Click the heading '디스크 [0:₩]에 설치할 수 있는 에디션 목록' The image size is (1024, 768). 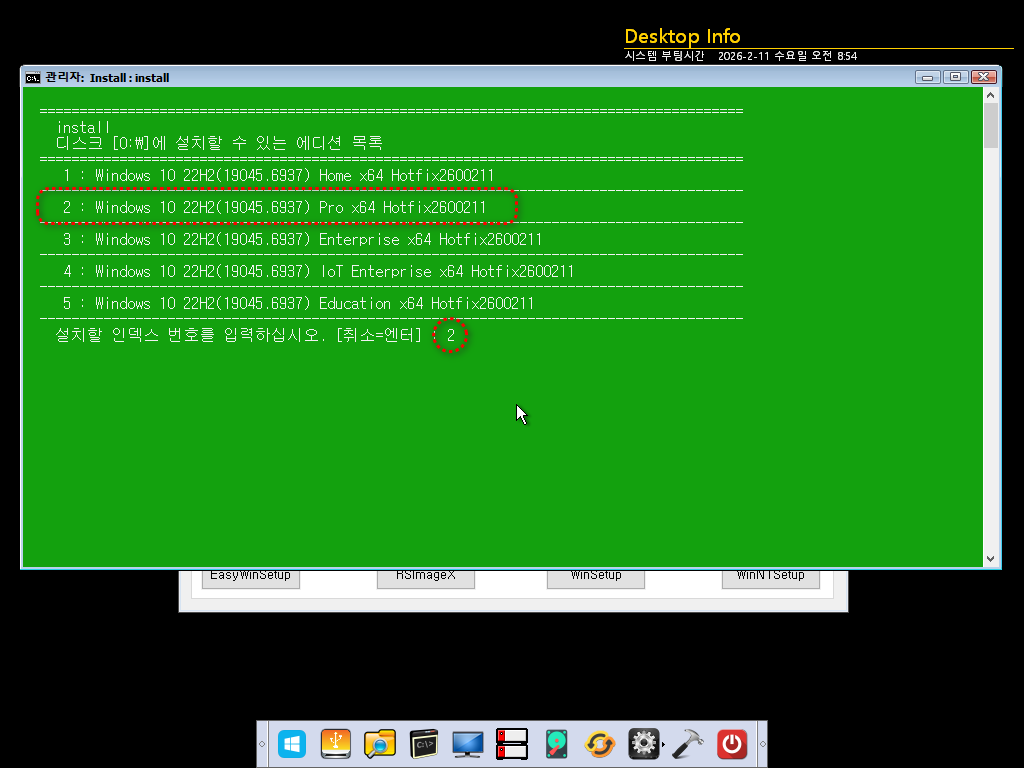[219, 143]
